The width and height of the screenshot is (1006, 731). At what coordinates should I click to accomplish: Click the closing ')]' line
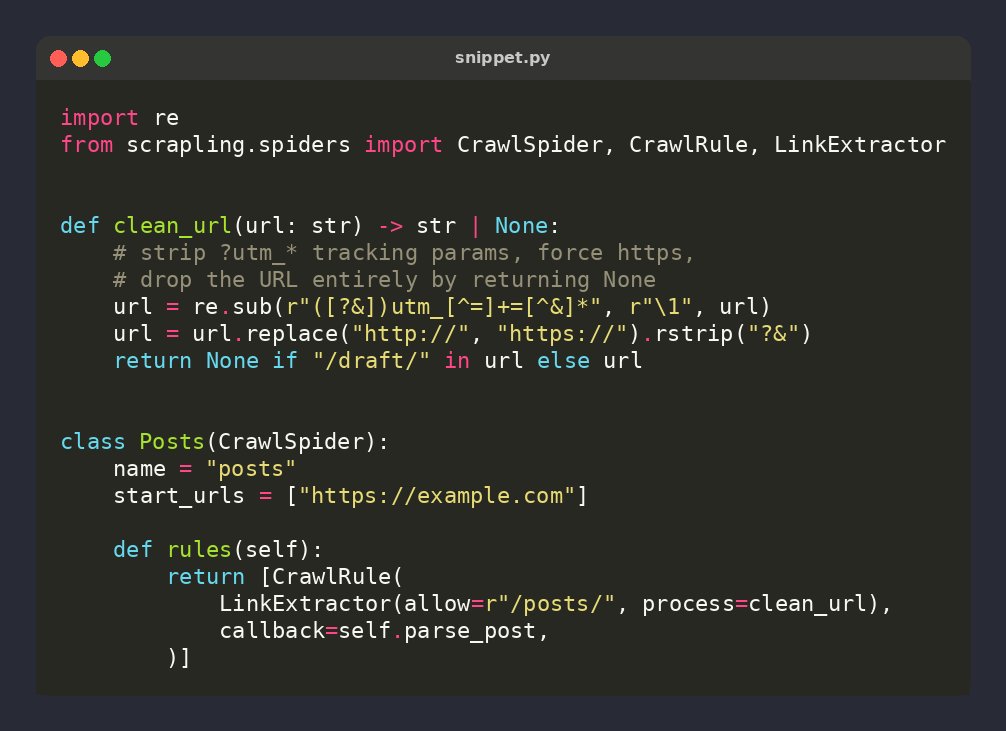click(x=179, y=658)
